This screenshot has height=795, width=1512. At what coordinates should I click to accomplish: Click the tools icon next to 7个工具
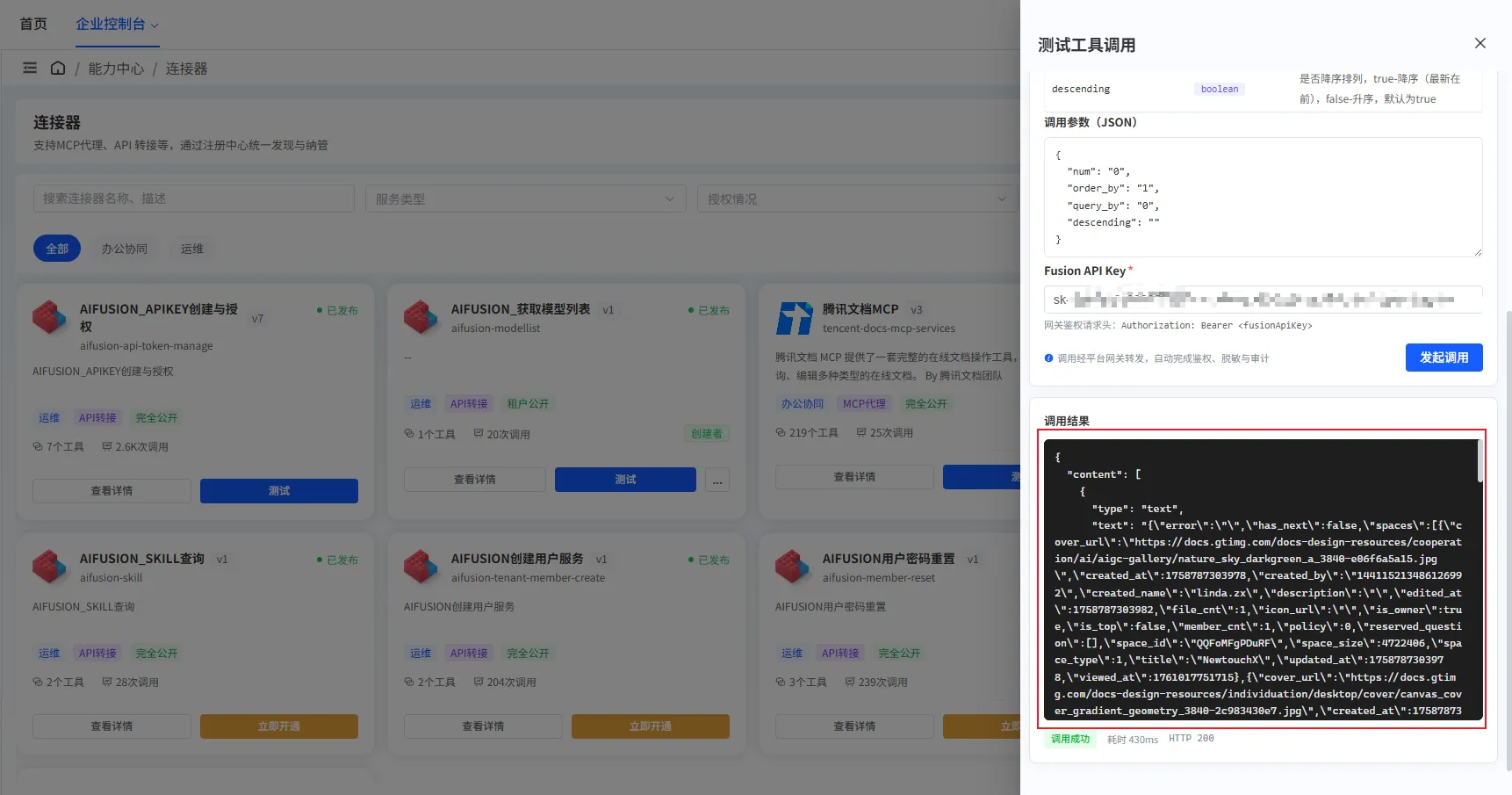(38, 447)
